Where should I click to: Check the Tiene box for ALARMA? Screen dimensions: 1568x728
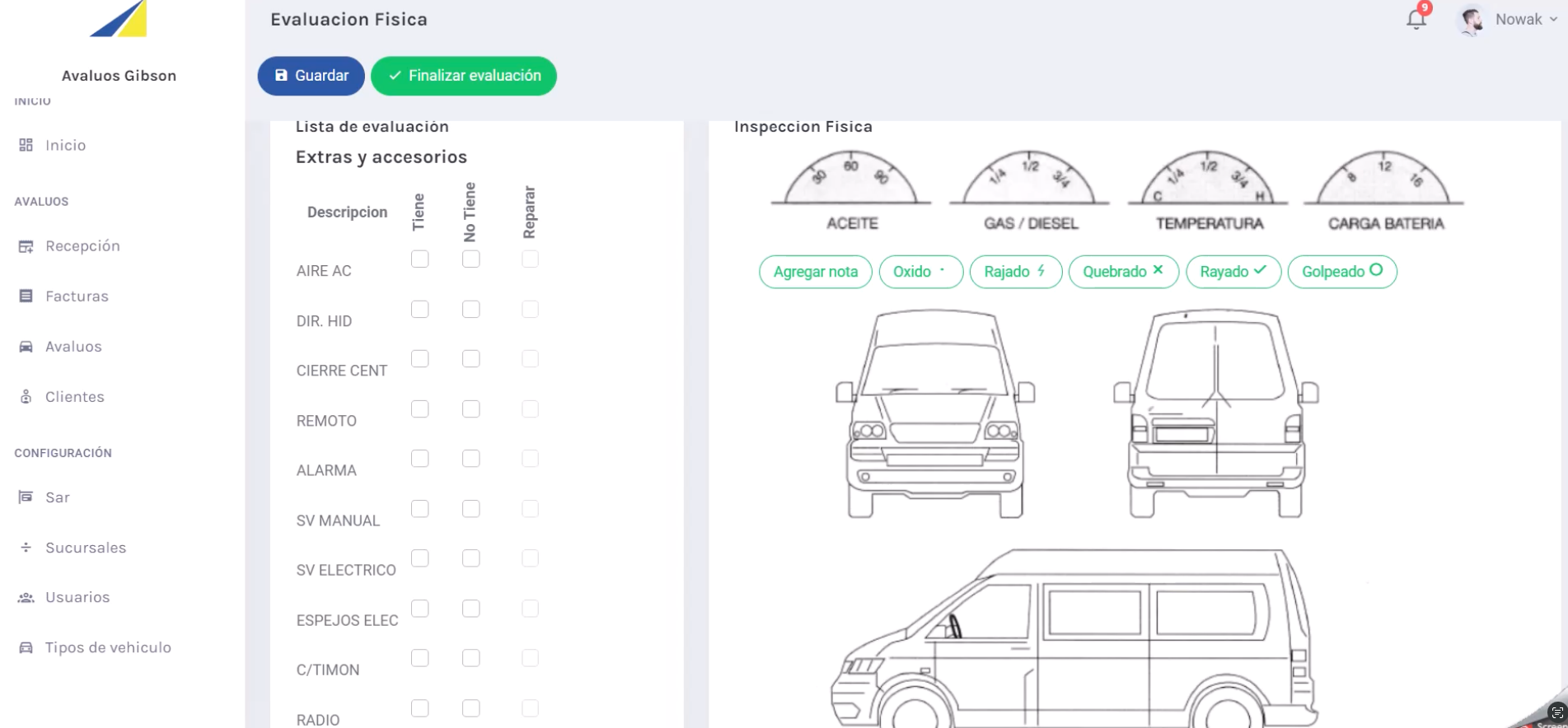tap(420, 459)
